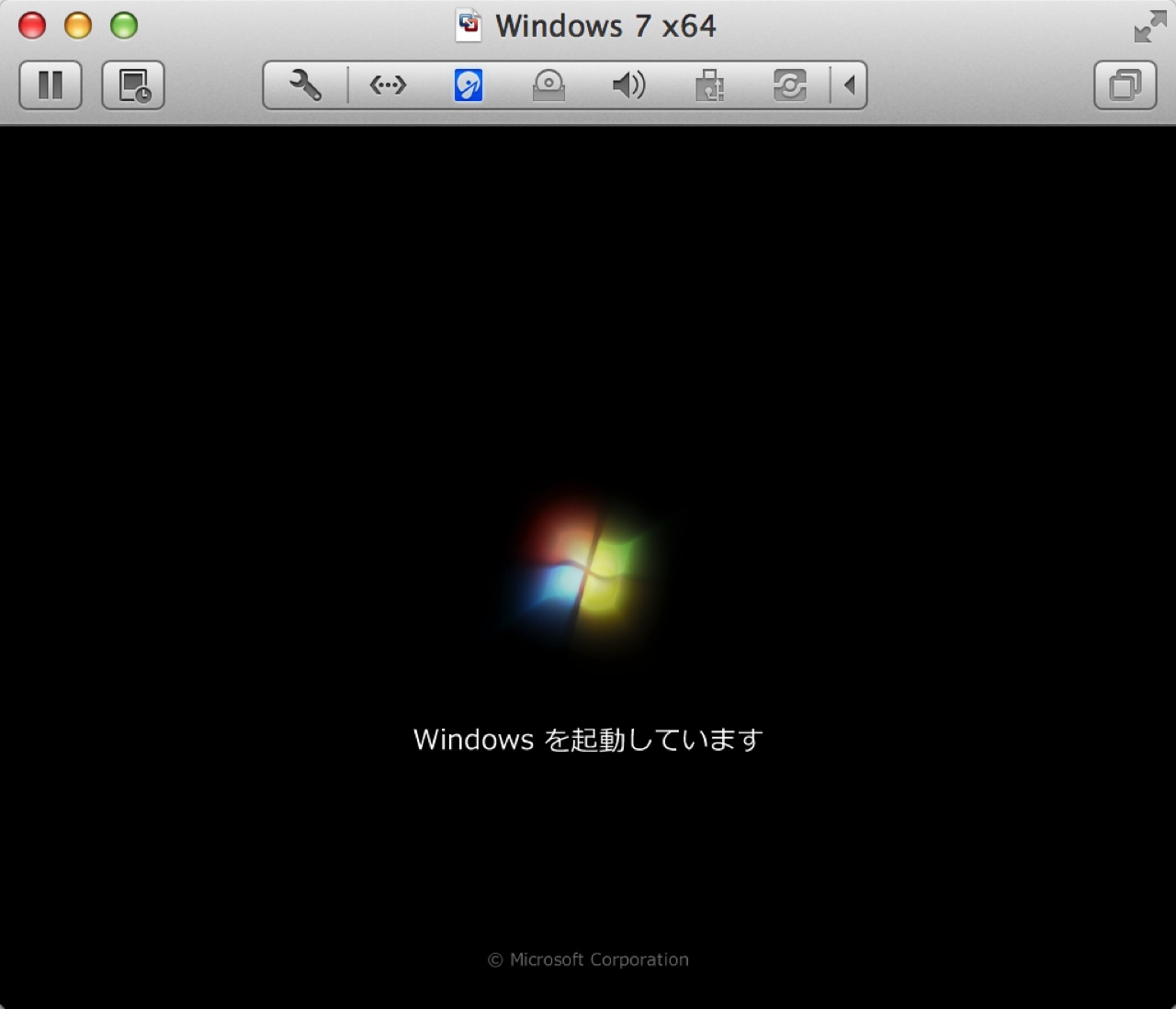
Task: Pause the virtual machine
Action: (x=51, y=85)
